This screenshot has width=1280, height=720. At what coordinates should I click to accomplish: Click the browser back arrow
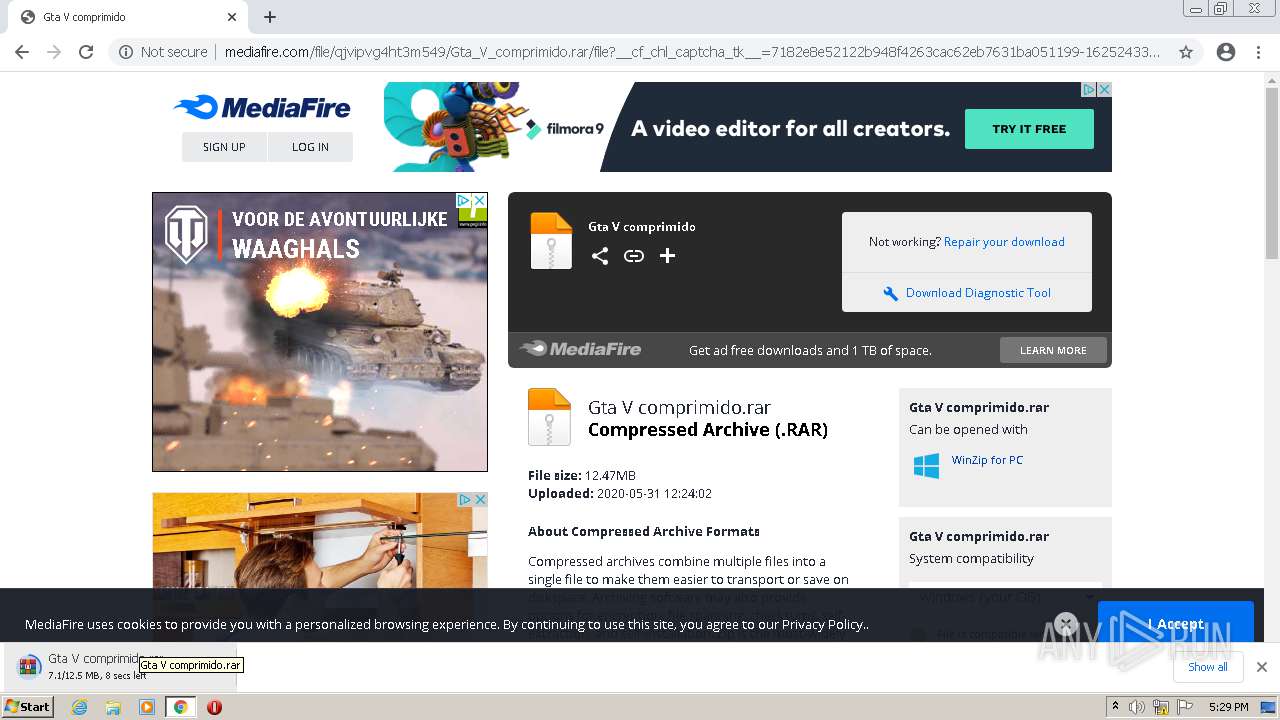pyautogui.click(x=22, y=52)
